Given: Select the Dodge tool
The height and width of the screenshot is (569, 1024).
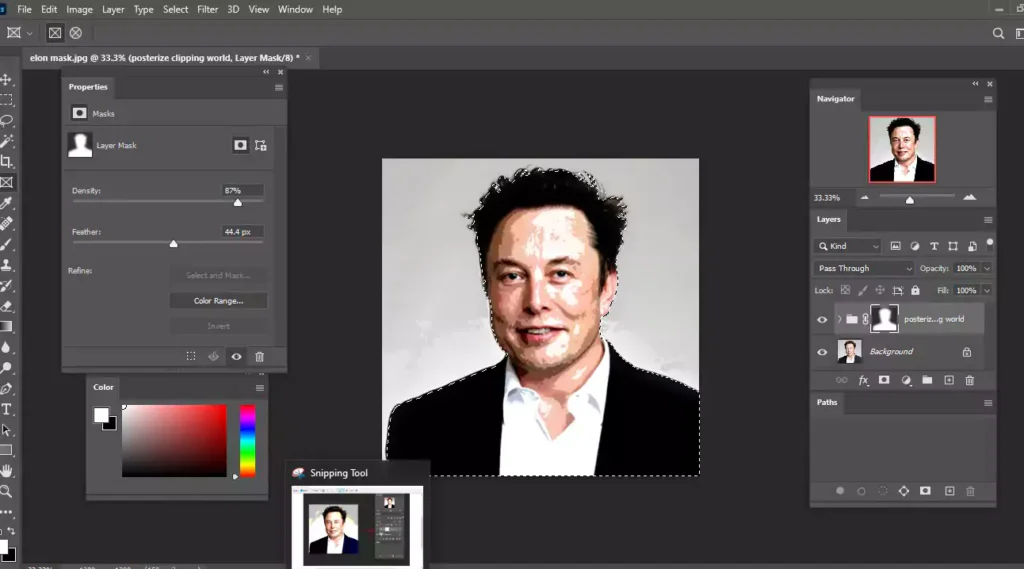Looking at the screenshot, I should point(7,368).
